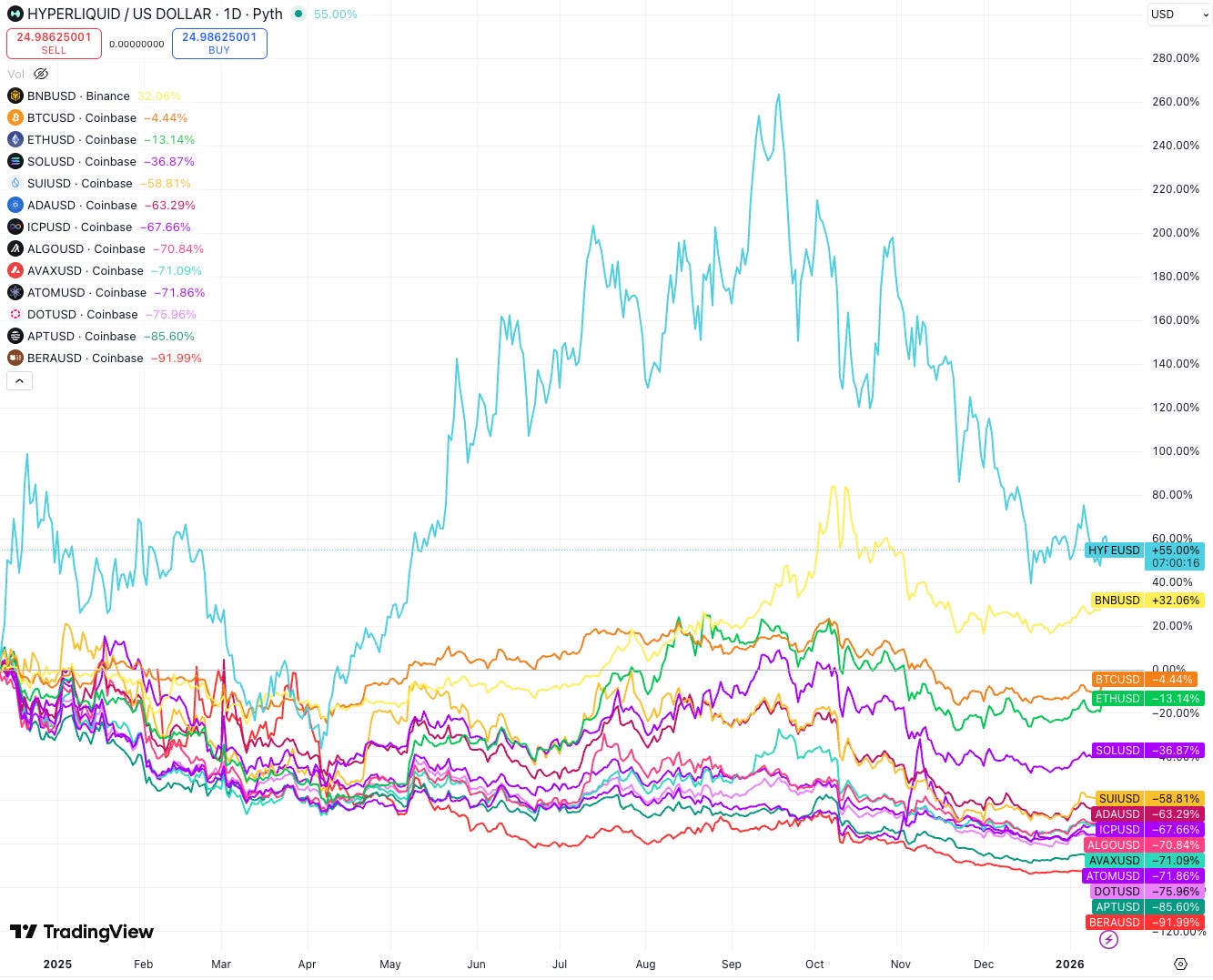Click the green ETHUSD −13.14% price tag
This screenshot has width=1213, height=980.
pyautogui.click(x=1147, y=699)
